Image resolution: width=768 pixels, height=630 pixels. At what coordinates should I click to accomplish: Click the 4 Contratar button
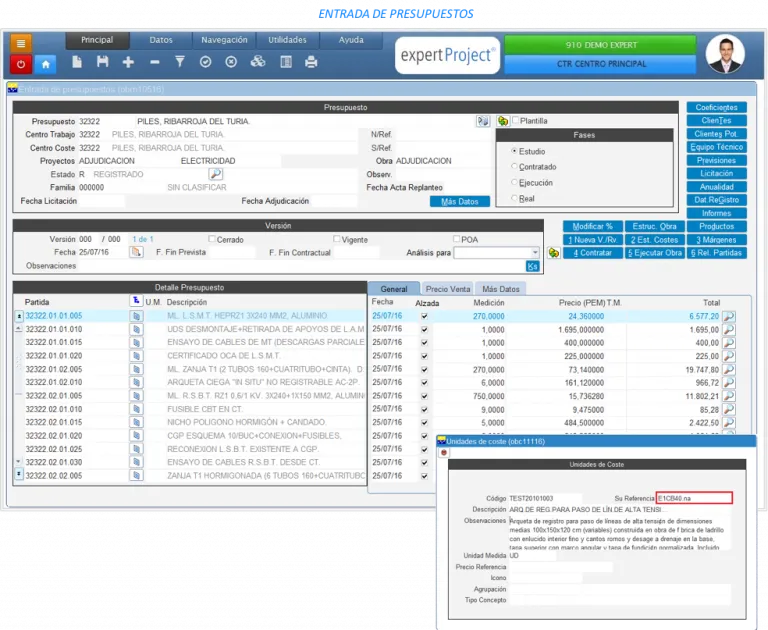(593, 253)
